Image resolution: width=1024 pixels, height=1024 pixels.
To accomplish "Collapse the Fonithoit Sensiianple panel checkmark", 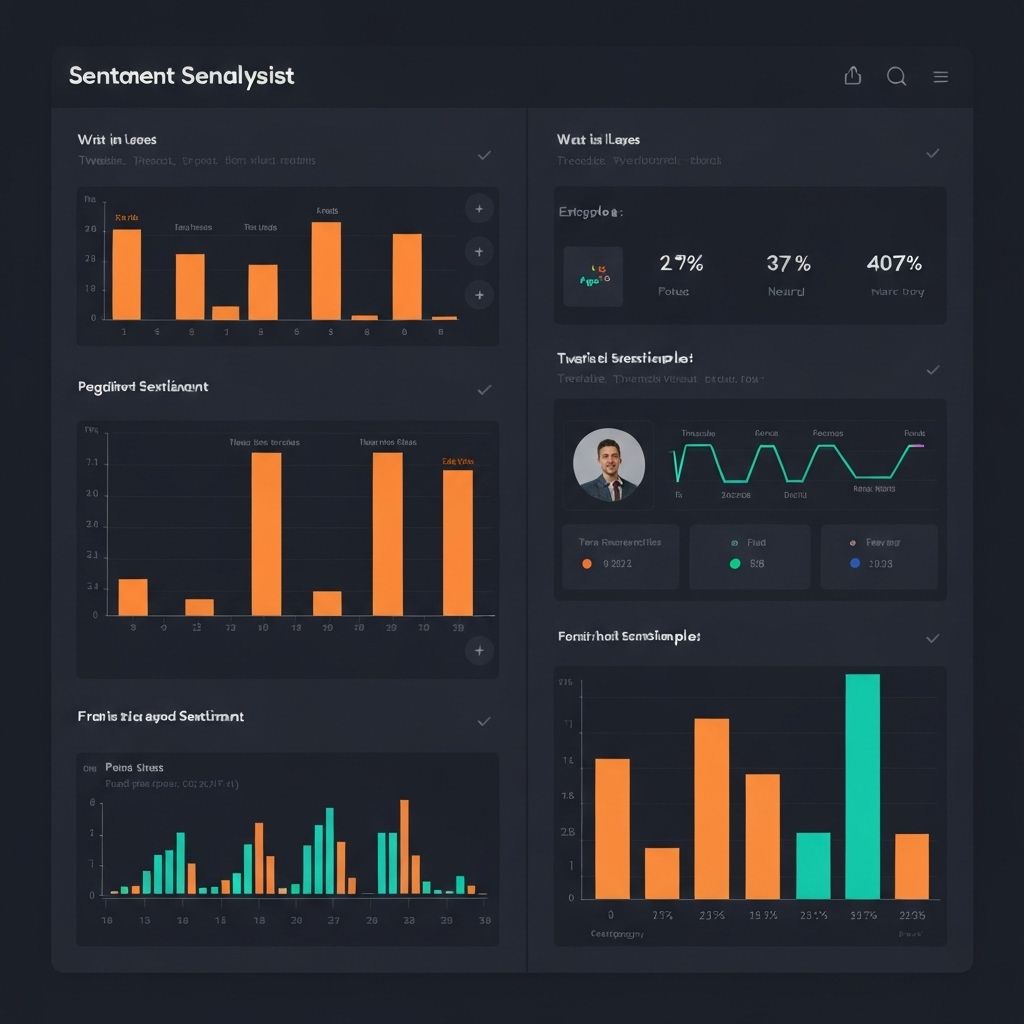I will [932, 638].
